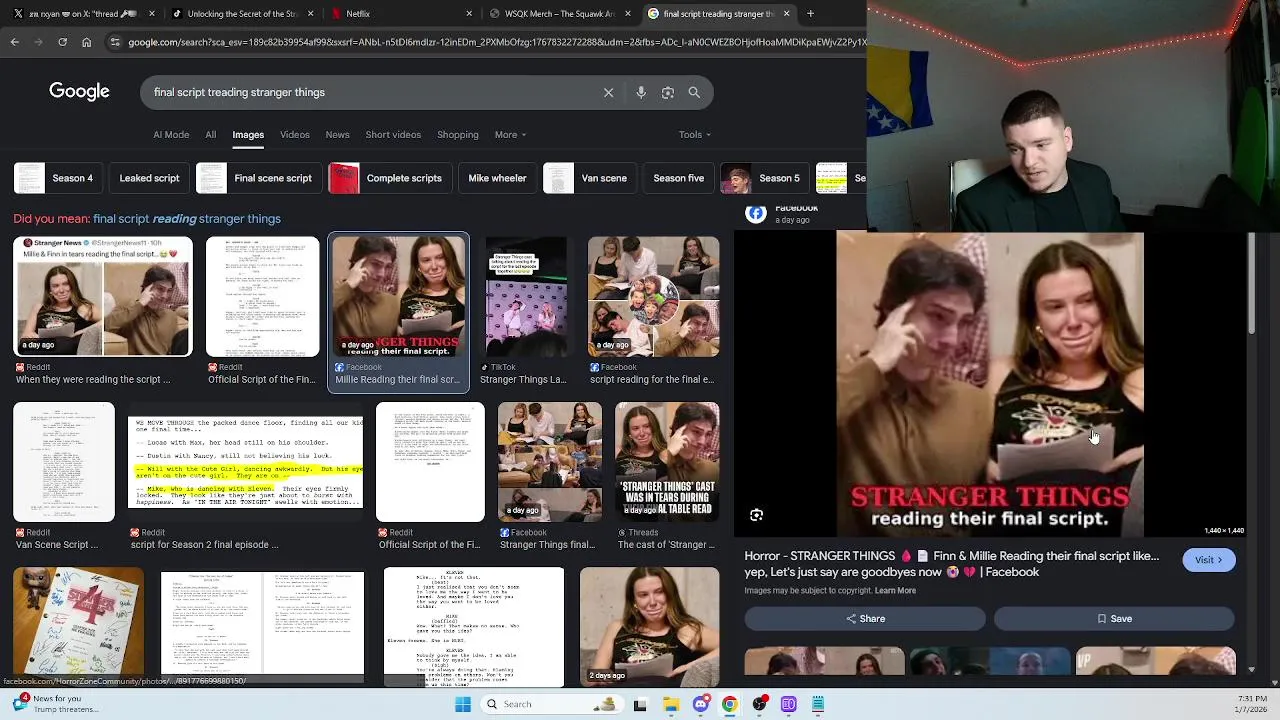Click the Lens icon on preview image
The image size is (1280, 720).
pos(756,515)
